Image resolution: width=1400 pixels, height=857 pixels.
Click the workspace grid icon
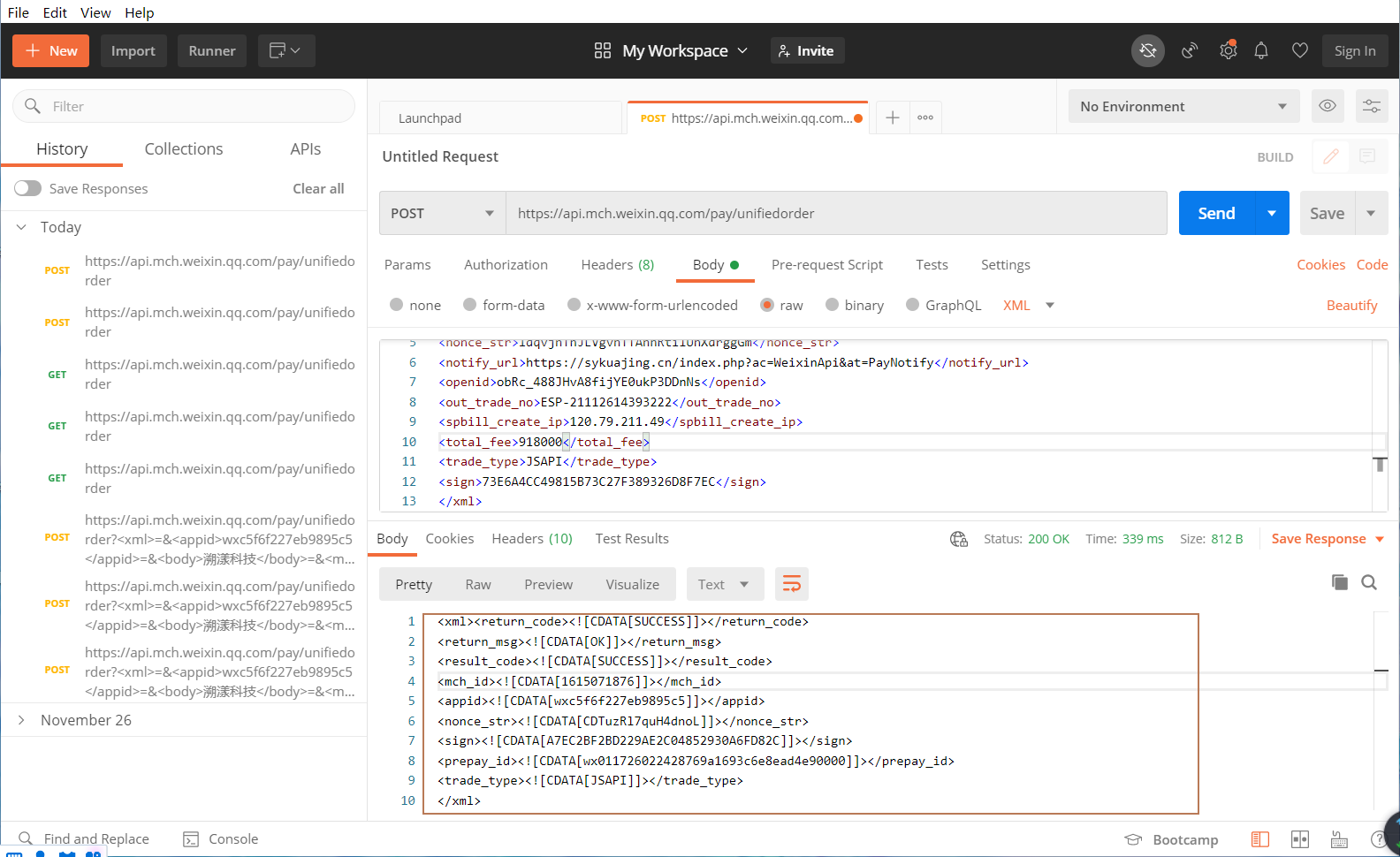(x=603, y=50)
